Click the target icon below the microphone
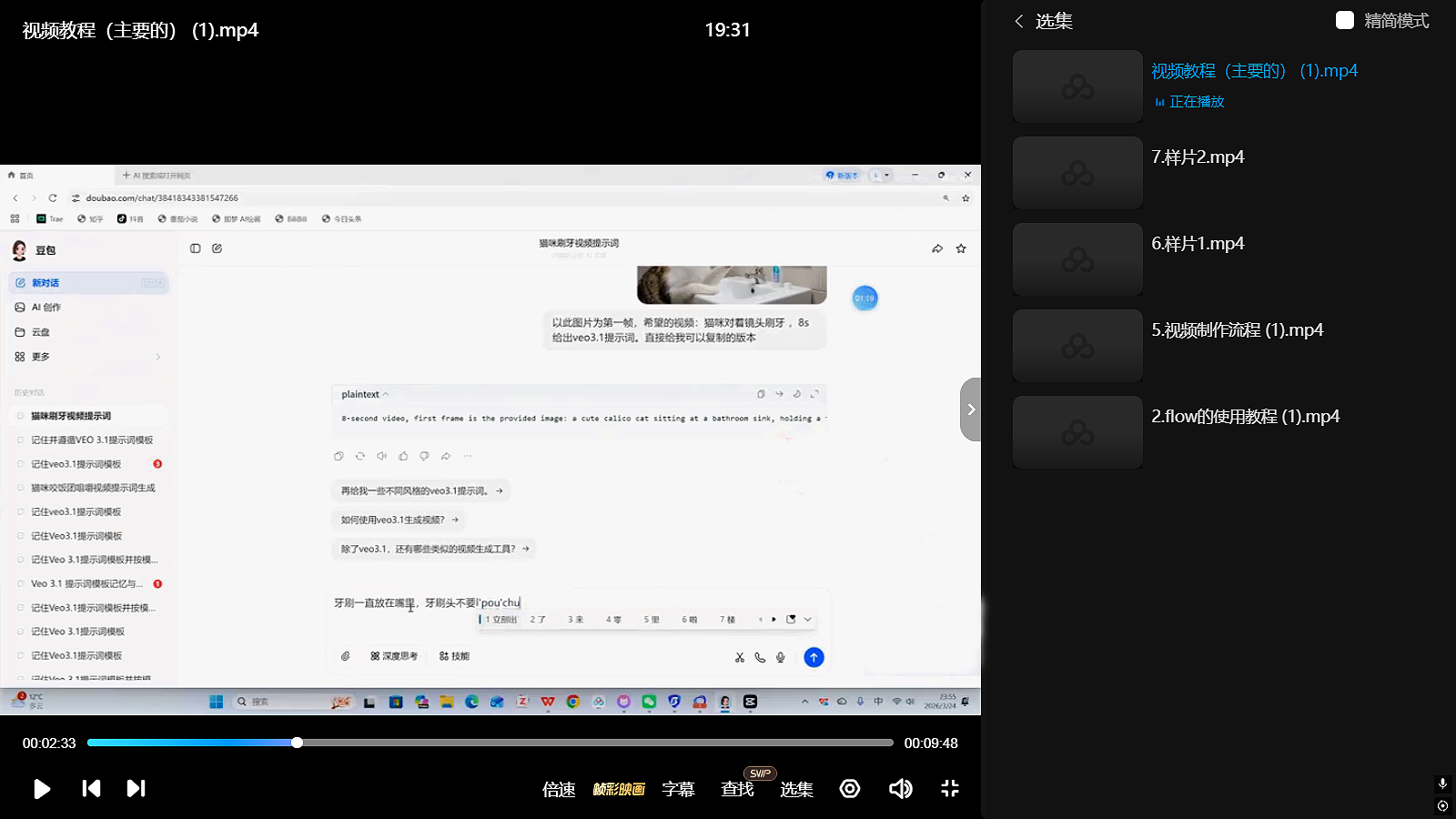This screenshot has width=1456, height=819. (x=1442, y=805)
